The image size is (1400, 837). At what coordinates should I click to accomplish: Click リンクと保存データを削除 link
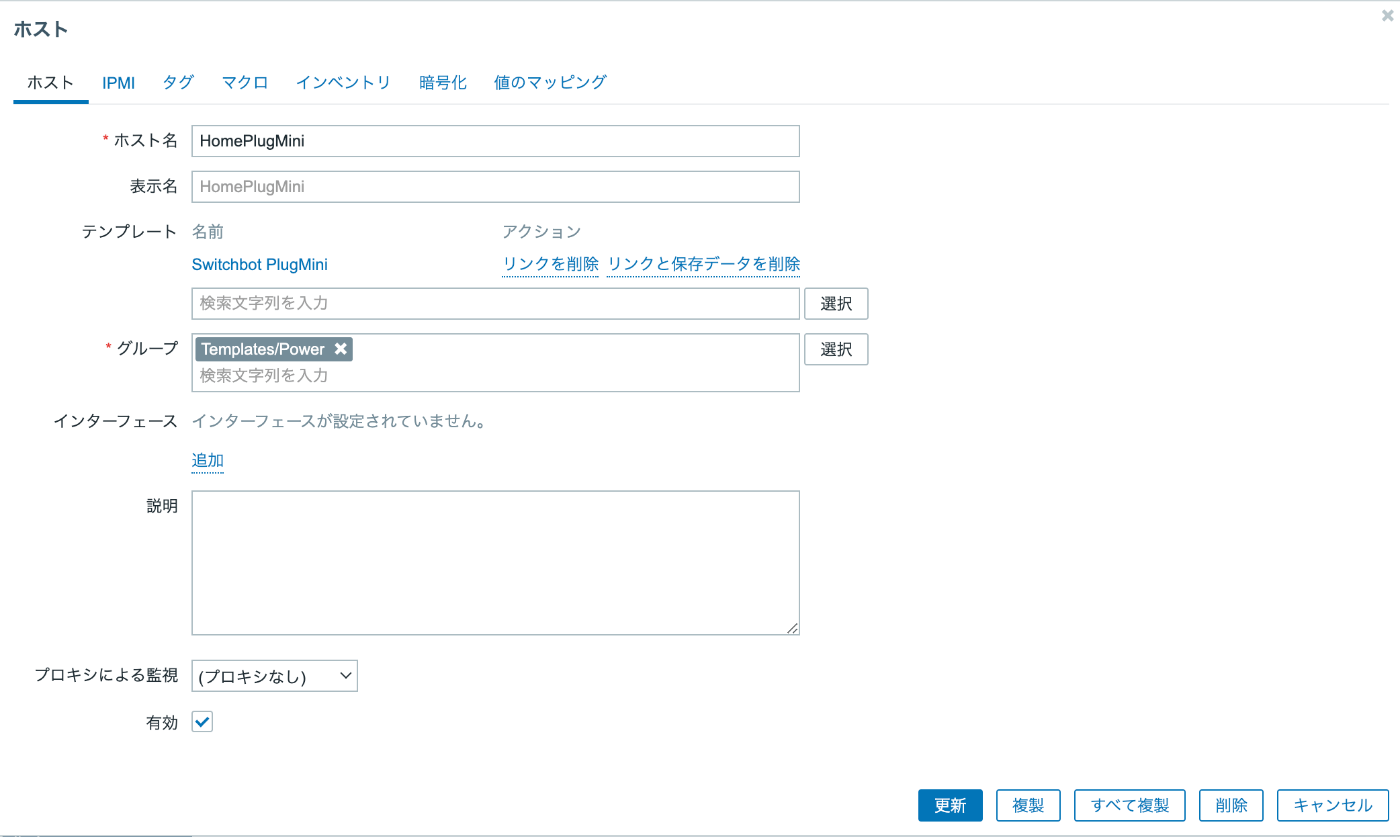[x=703, y=264]
